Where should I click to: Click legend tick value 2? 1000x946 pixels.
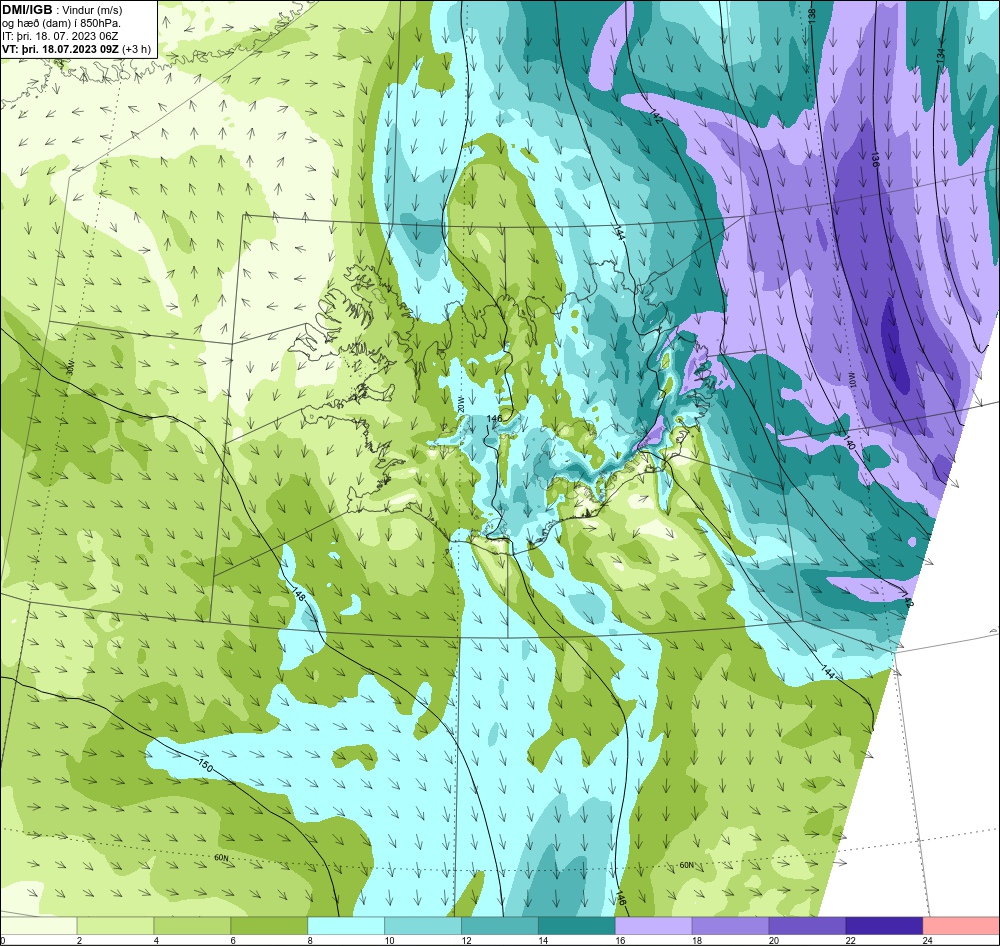point(79,940)
